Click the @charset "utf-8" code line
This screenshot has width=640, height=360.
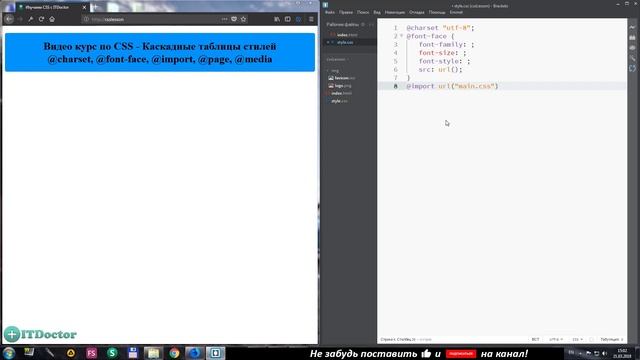coord(440,28)
